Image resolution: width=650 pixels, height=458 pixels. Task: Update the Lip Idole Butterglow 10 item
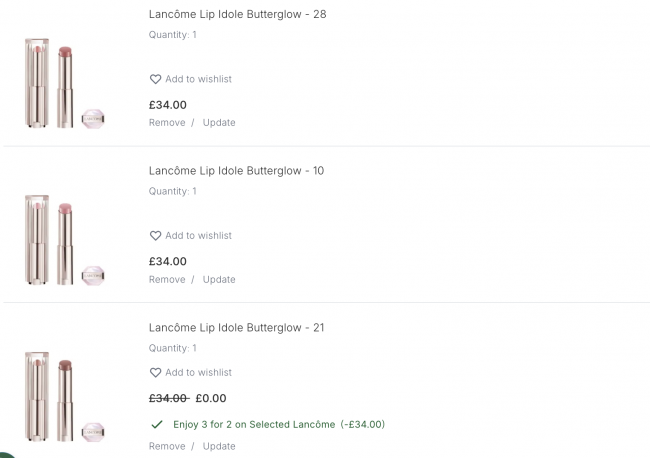(219, 279)
